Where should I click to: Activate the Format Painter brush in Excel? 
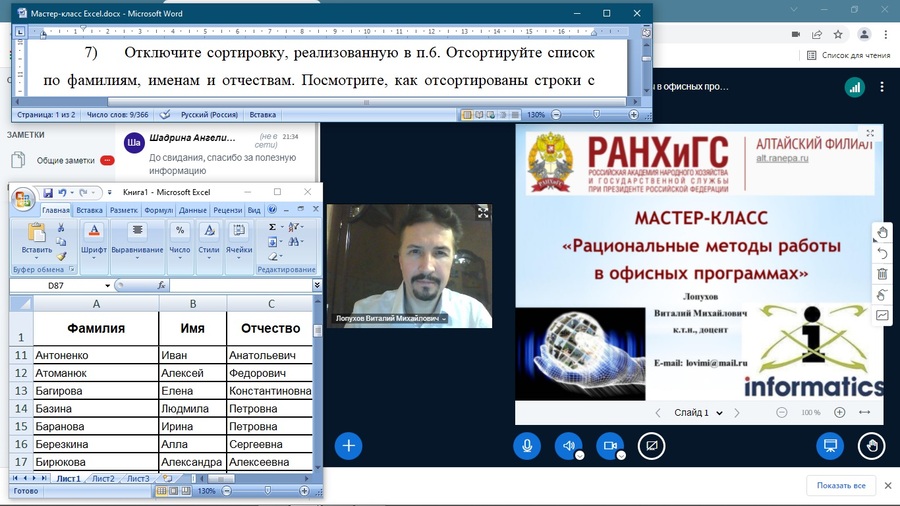point(61,256)
